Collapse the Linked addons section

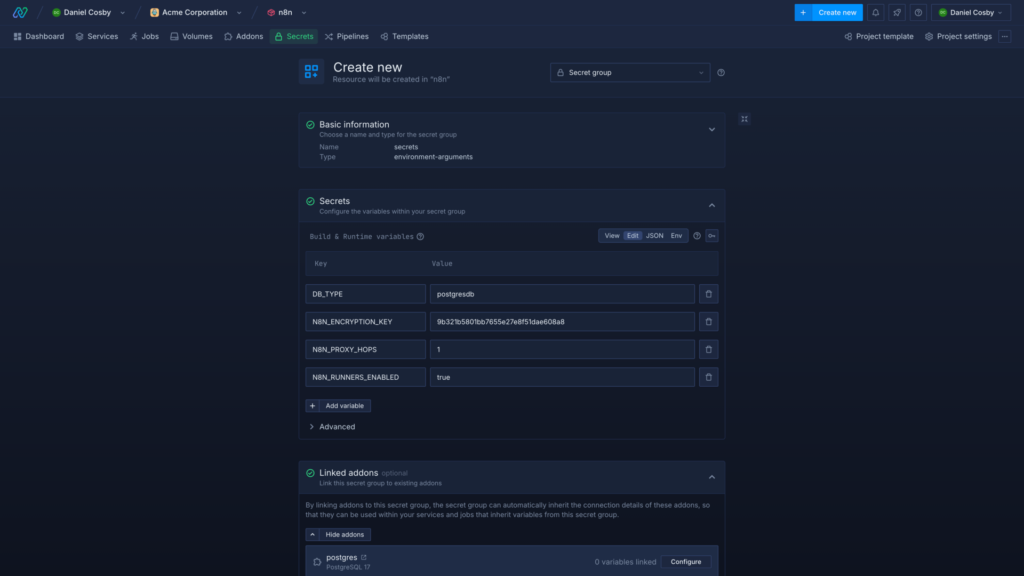[712, 477]
